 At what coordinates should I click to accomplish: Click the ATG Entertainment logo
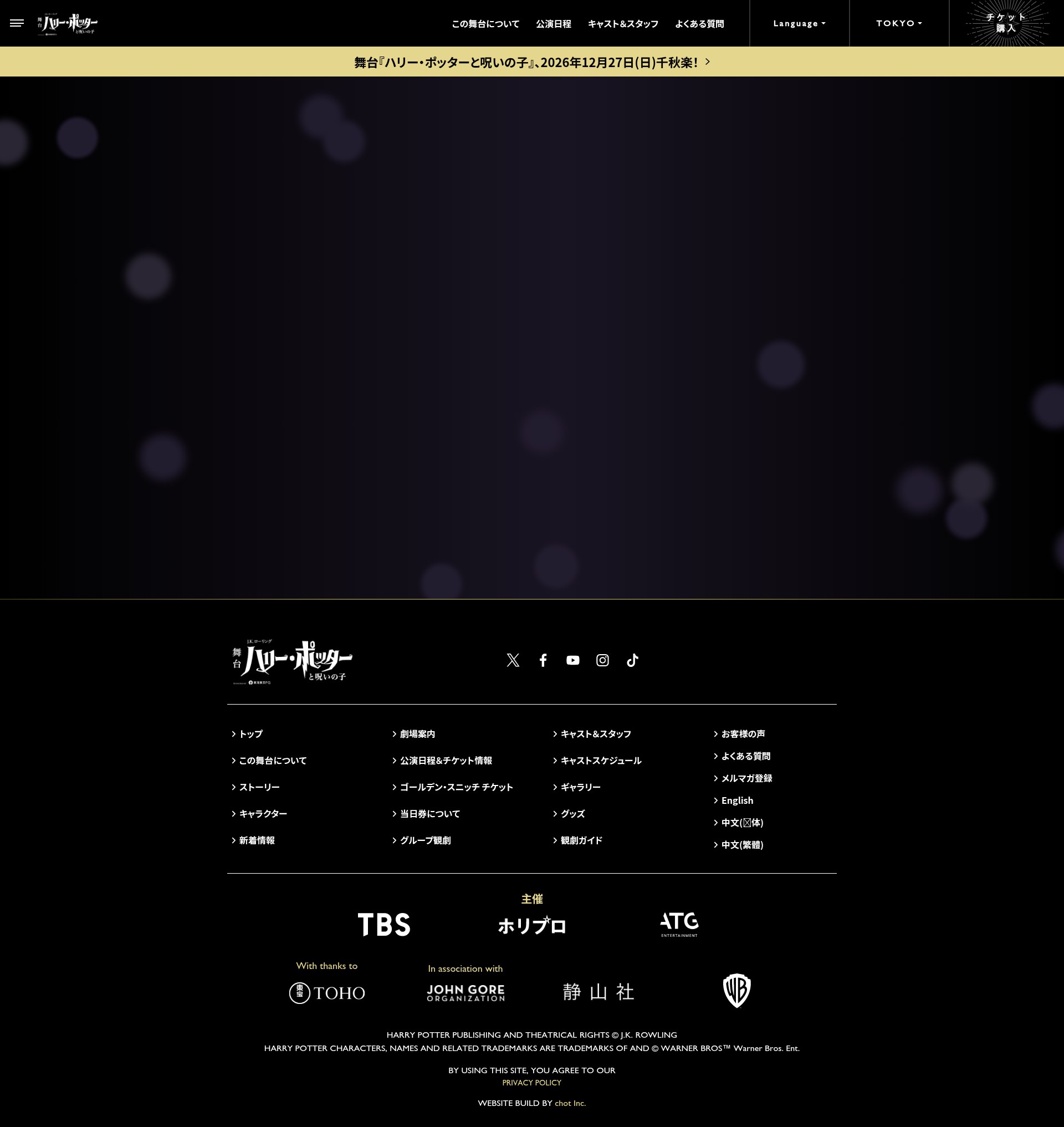pos(679,925)
